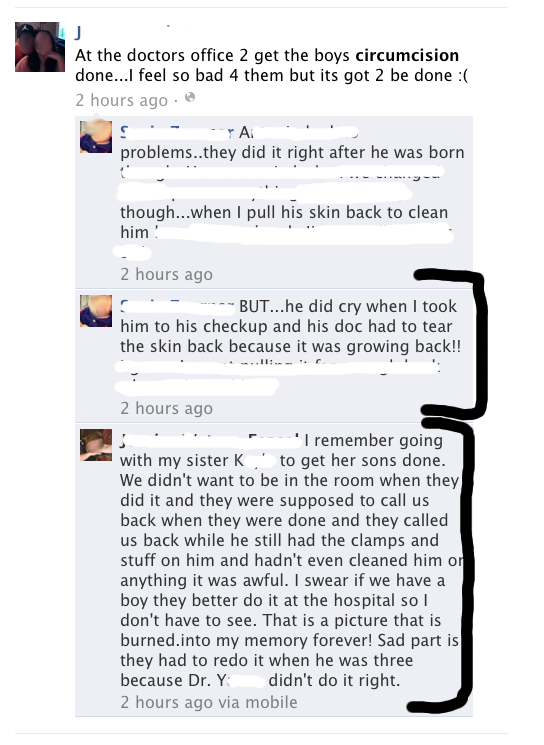The height and width of the screenshot is (745, 544).
Task: Click the name link before 'I remember going'
Action: [210, 440]
